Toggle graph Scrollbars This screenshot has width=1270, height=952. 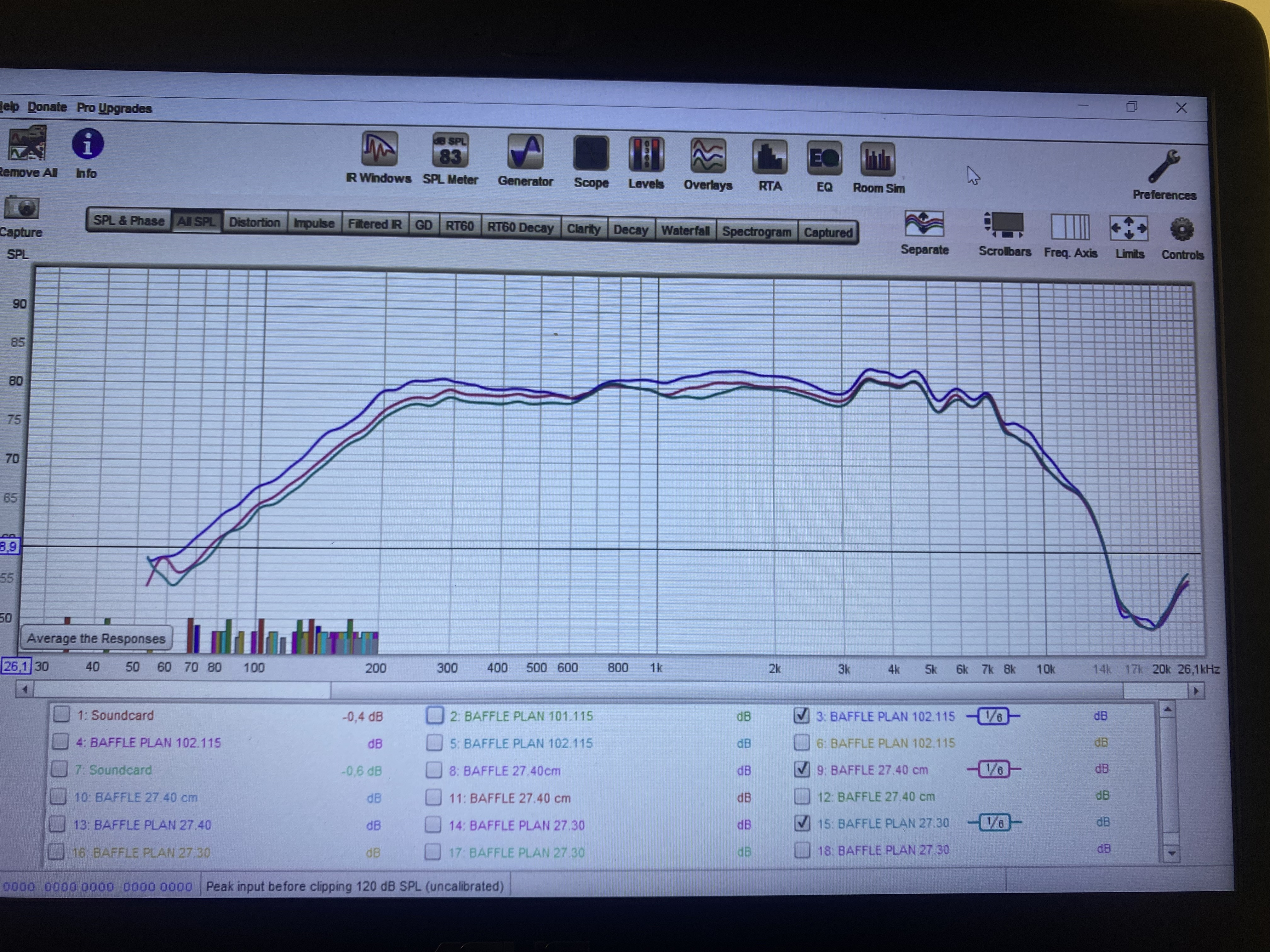click(x=1004, y=234)
